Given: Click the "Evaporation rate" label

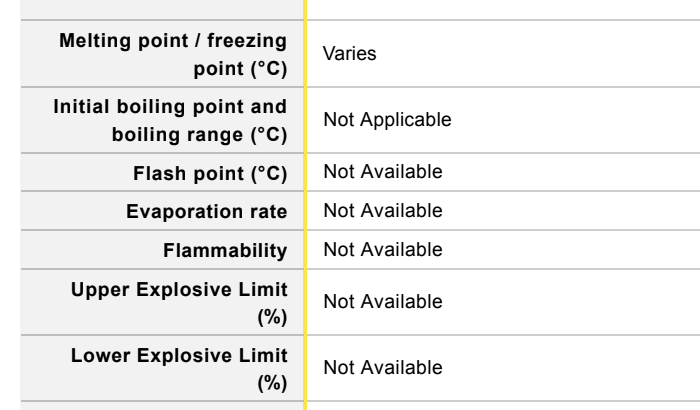Looking at the screenshot, I should pyautogui.click(x=208, y=210).
